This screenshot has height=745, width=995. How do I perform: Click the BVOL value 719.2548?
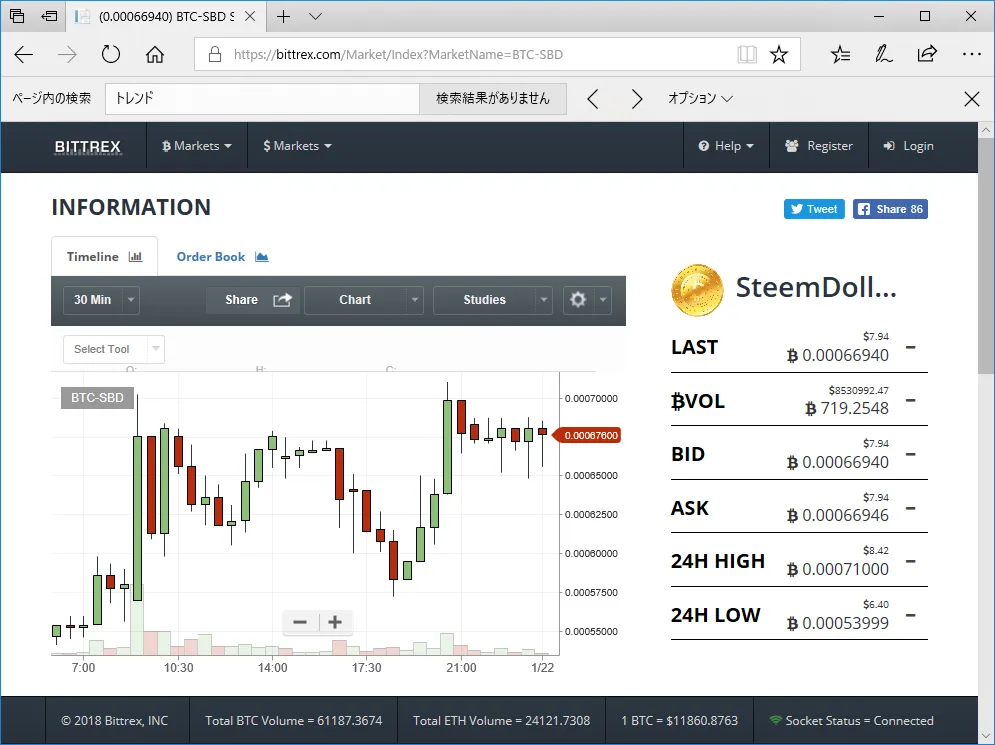coord(847,408)
